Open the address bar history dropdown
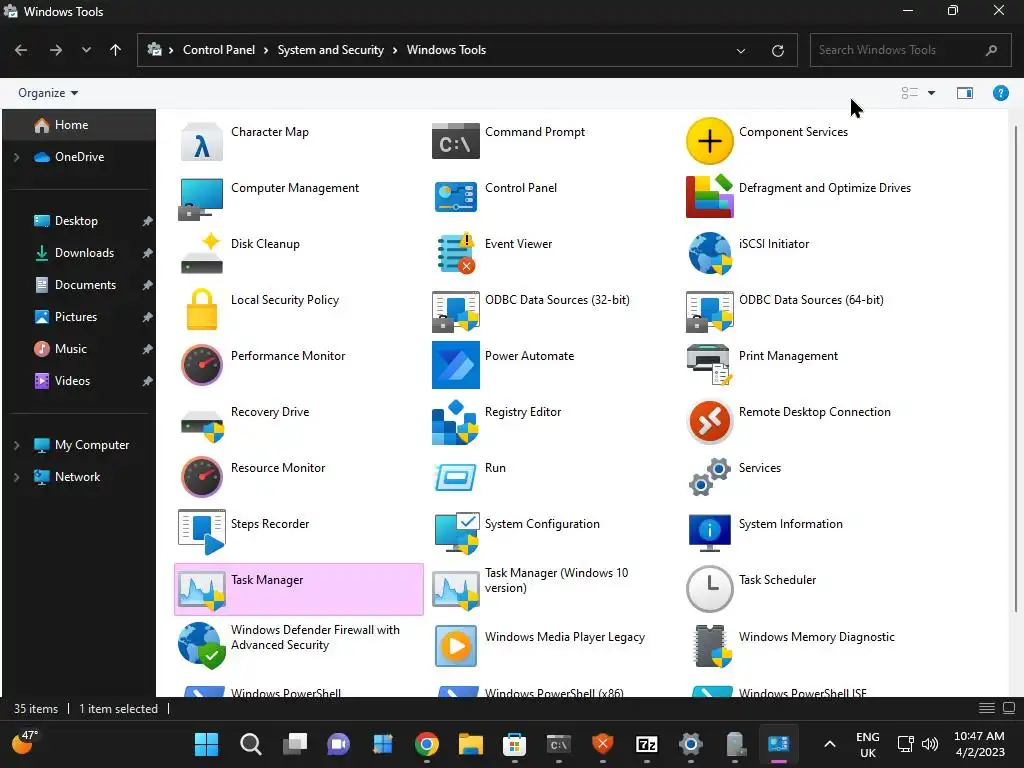This screenshot has width=1024, height=768. [741, 50]
